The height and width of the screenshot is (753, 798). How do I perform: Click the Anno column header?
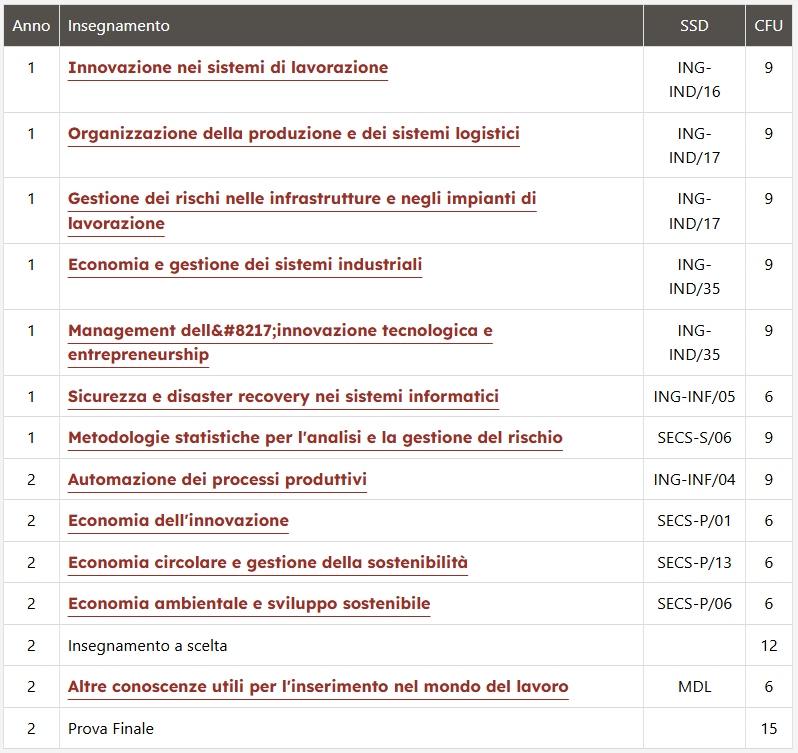click(32, 25)
